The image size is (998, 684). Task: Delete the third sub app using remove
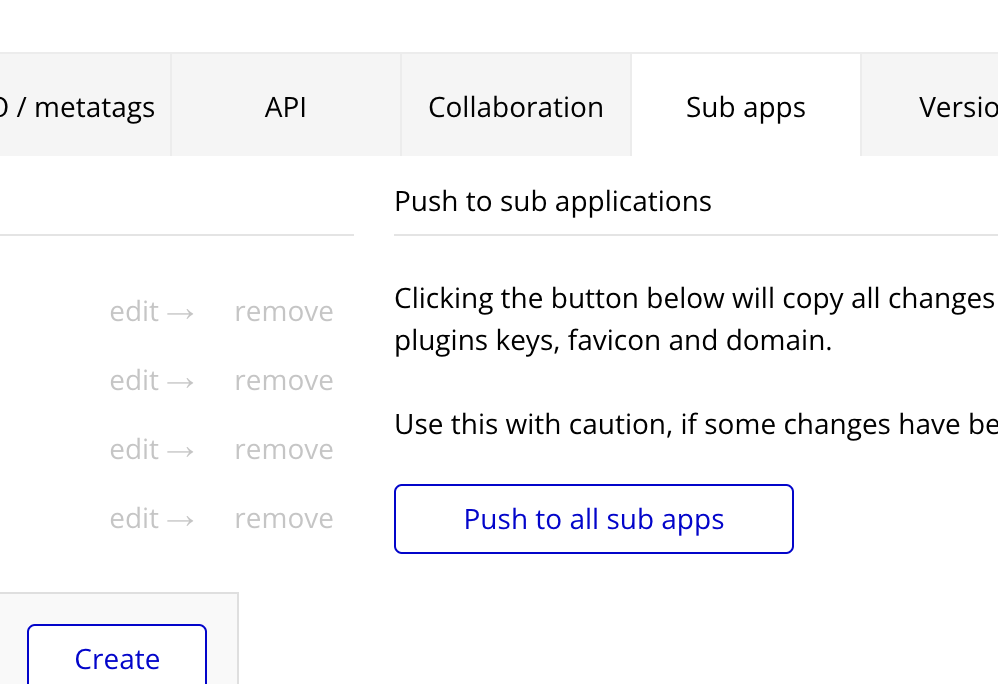tap(284, 450)
